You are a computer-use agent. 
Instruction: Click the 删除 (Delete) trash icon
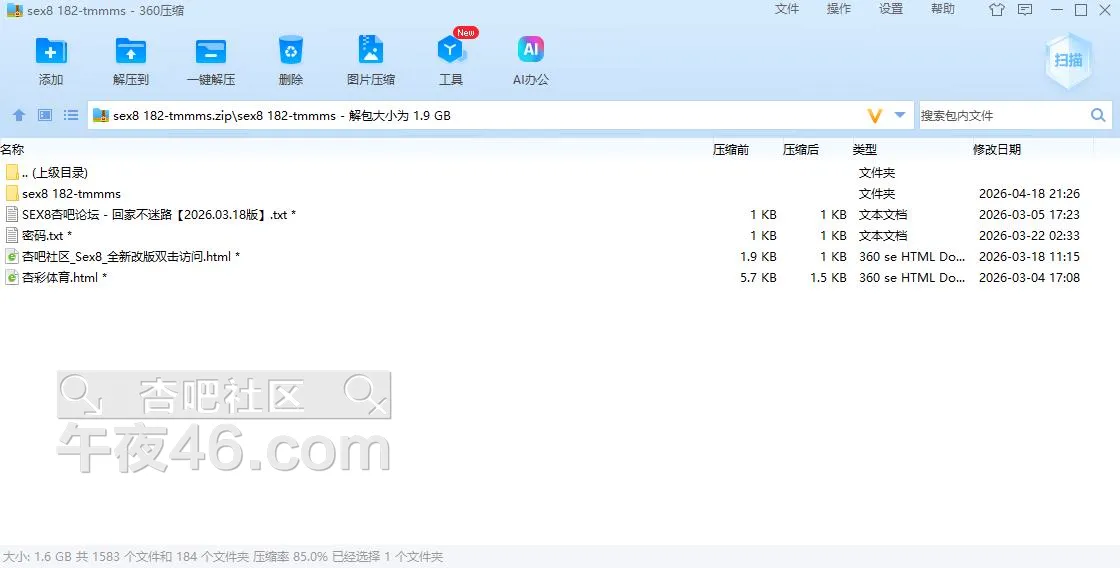(290, 51)
